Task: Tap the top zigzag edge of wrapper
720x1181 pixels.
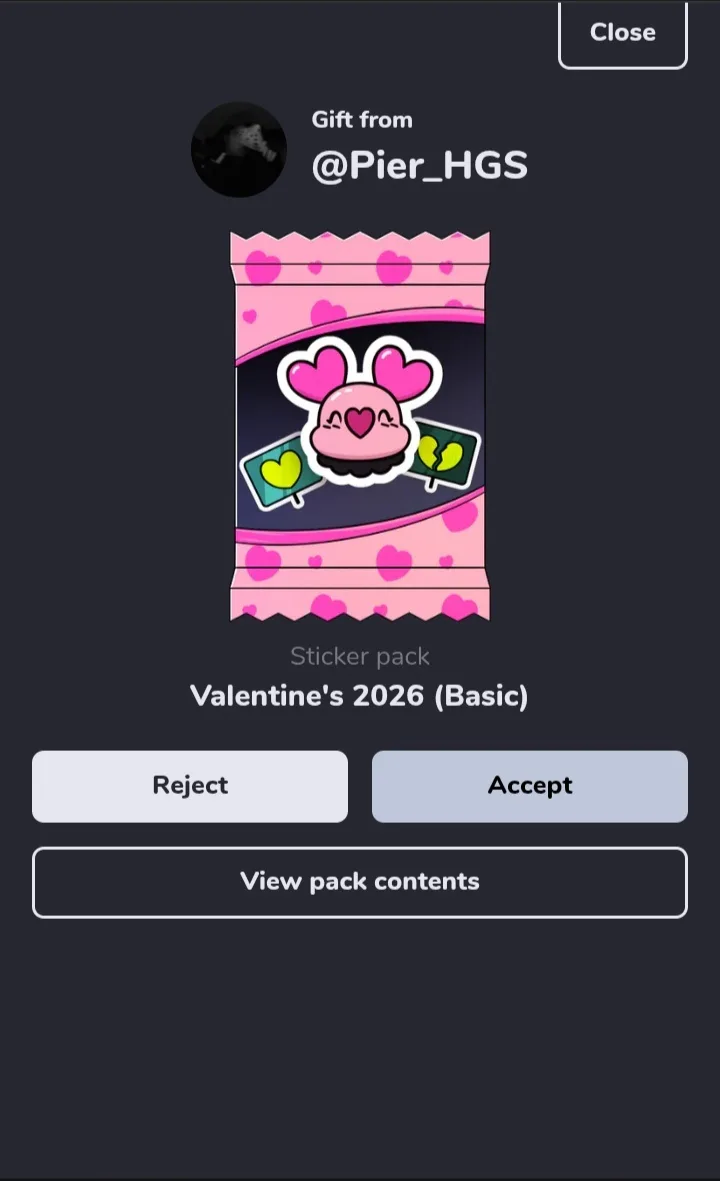Action: [x=360, y=243]
